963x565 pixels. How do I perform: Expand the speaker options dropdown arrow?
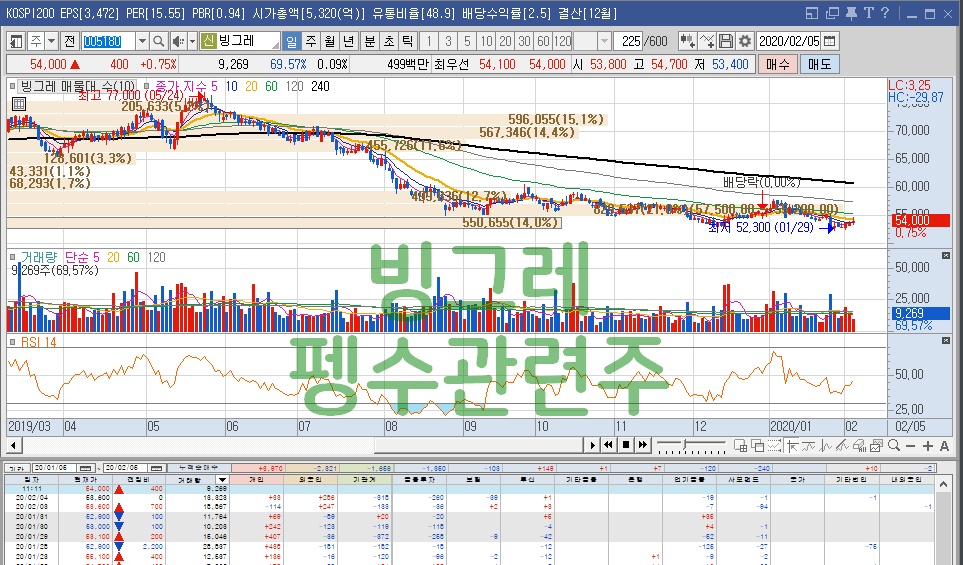pos(192,41)
